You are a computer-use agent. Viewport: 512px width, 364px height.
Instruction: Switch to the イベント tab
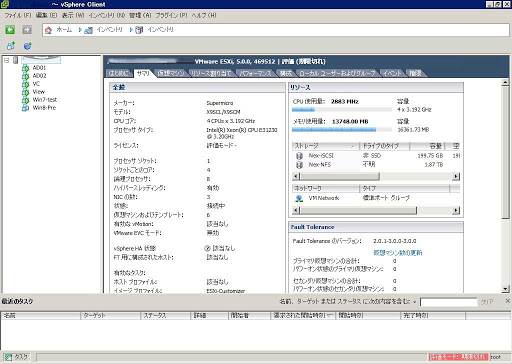click(x=392, y=73)
